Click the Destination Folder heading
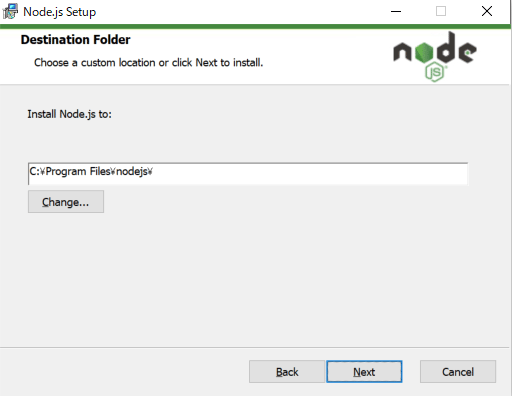The image size is (512, 396). pyautogui.click(x=75, y=40)
